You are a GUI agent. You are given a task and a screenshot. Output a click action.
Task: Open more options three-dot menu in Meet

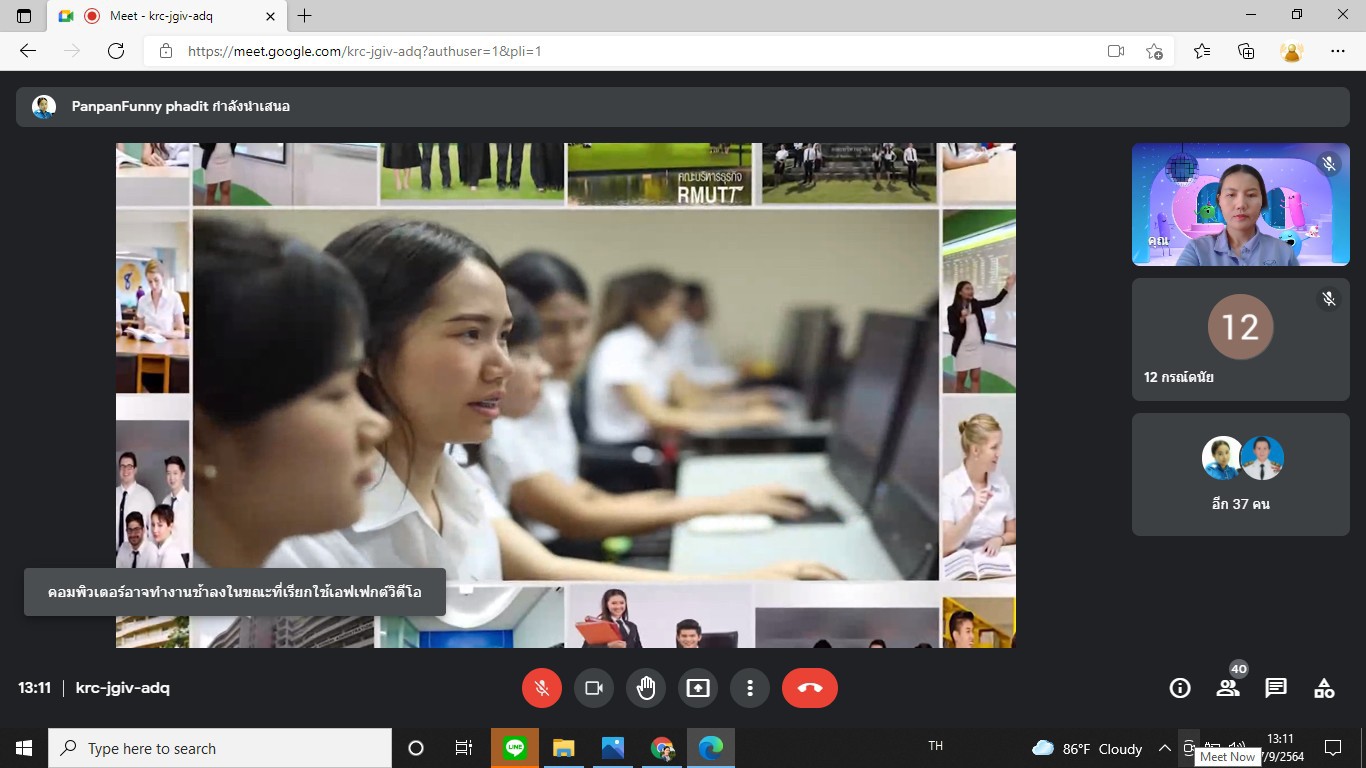tap(750, 688)
